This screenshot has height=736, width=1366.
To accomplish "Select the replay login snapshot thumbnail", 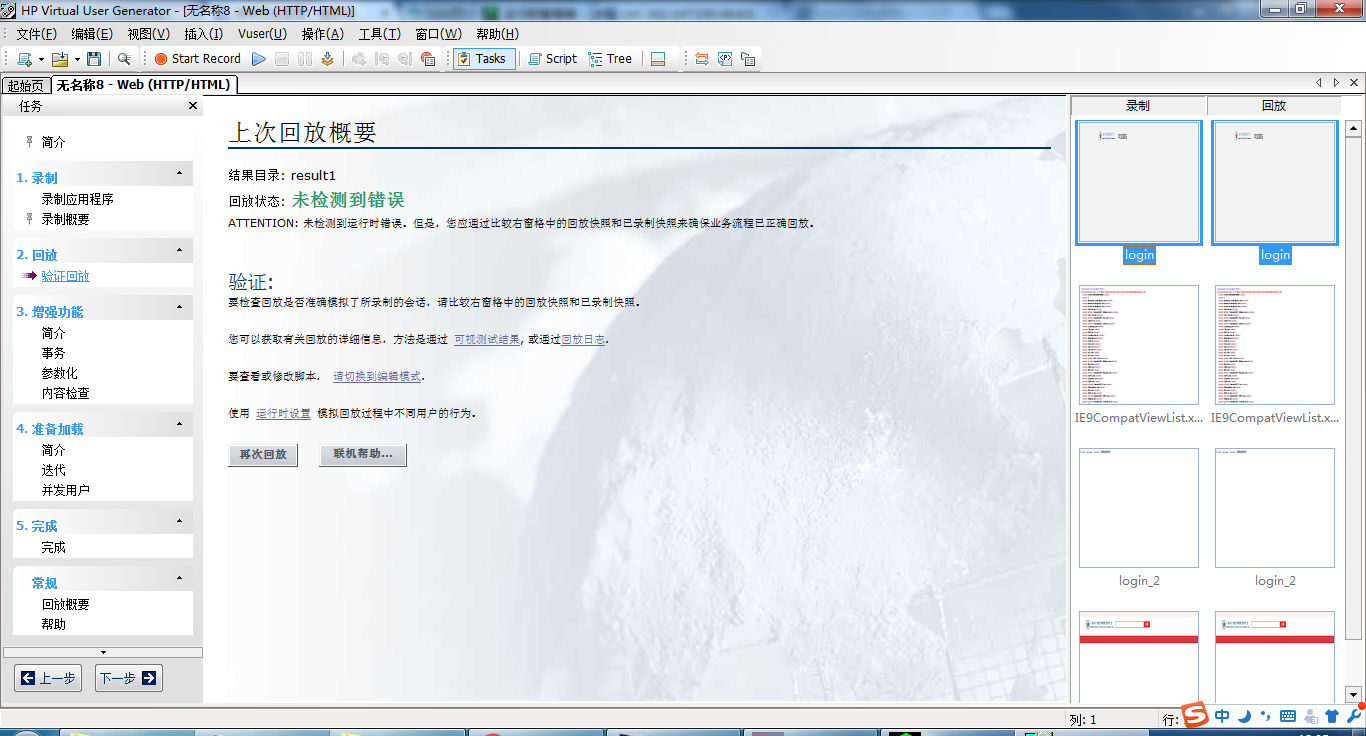I will pyautogui.click(x=1275, y=183).
